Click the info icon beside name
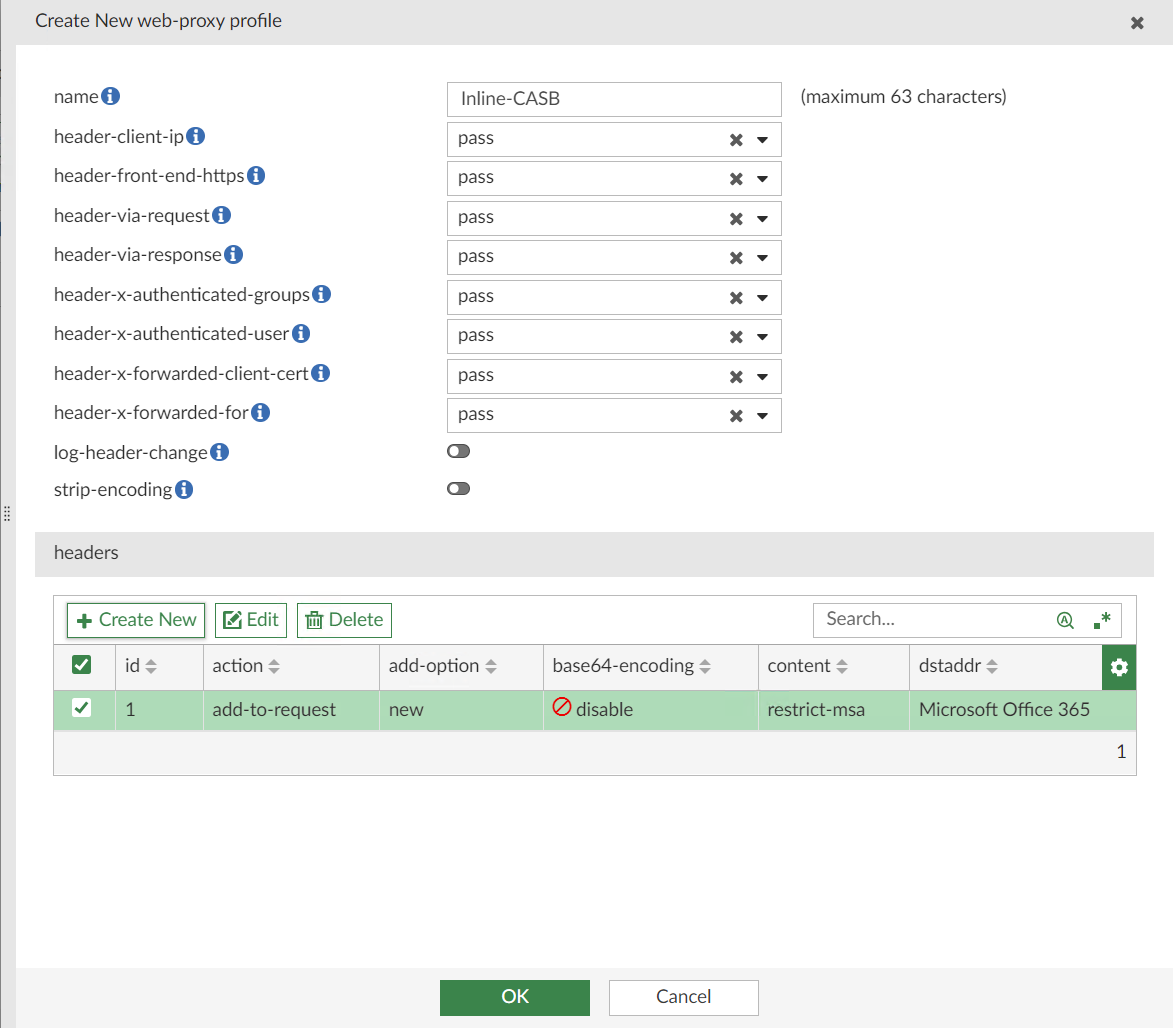1173x1028 pixels. [110, 96]
